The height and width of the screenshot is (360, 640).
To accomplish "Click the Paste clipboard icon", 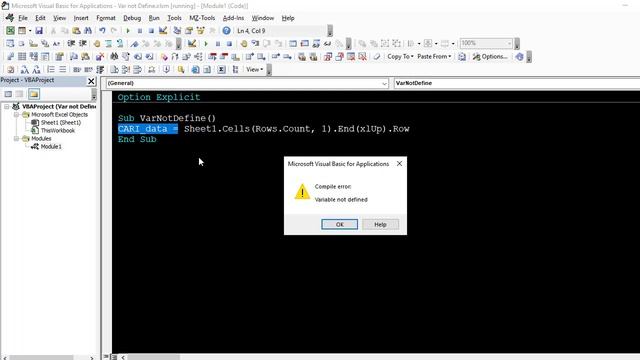I will 76,31.
